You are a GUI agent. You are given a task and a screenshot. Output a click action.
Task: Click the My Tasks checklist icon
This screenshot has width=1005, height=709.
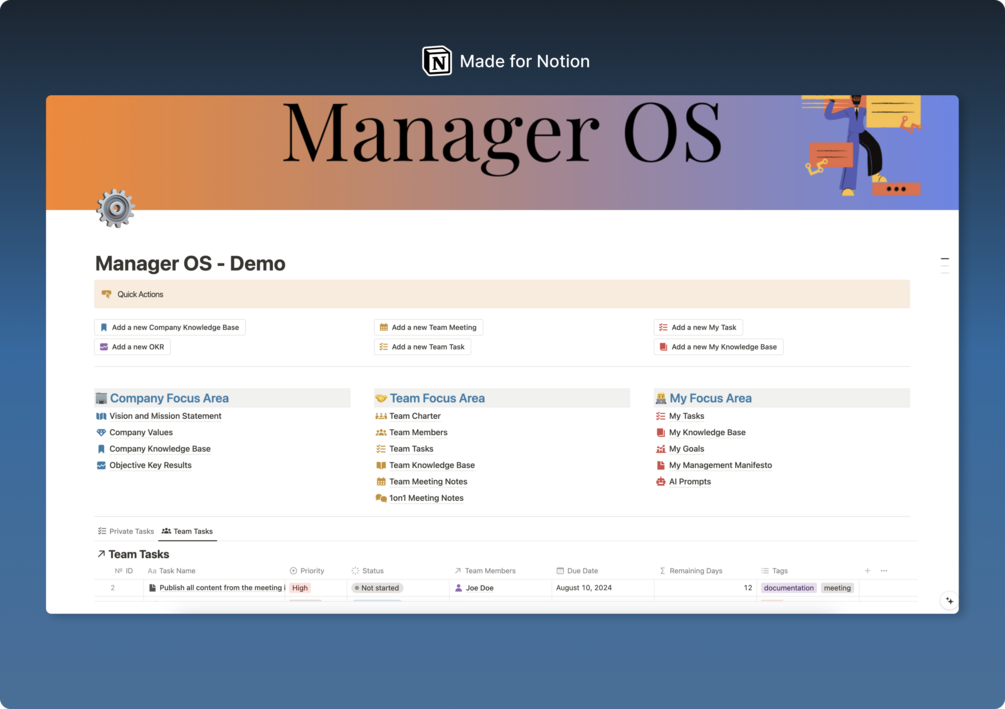click(x=661, y=416)
